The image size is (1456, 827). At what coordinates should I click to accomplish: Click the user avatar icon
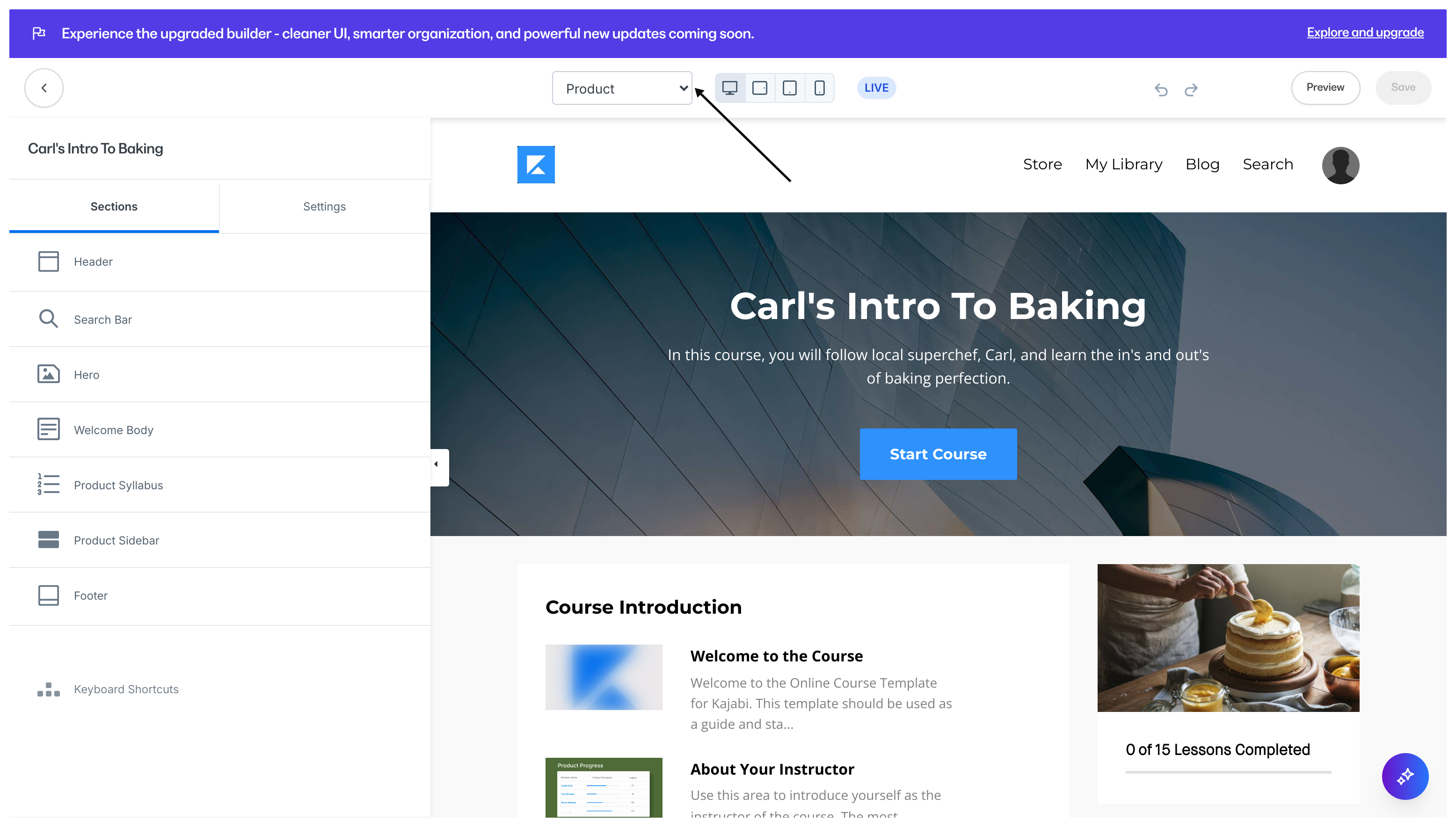(1340, 165)
